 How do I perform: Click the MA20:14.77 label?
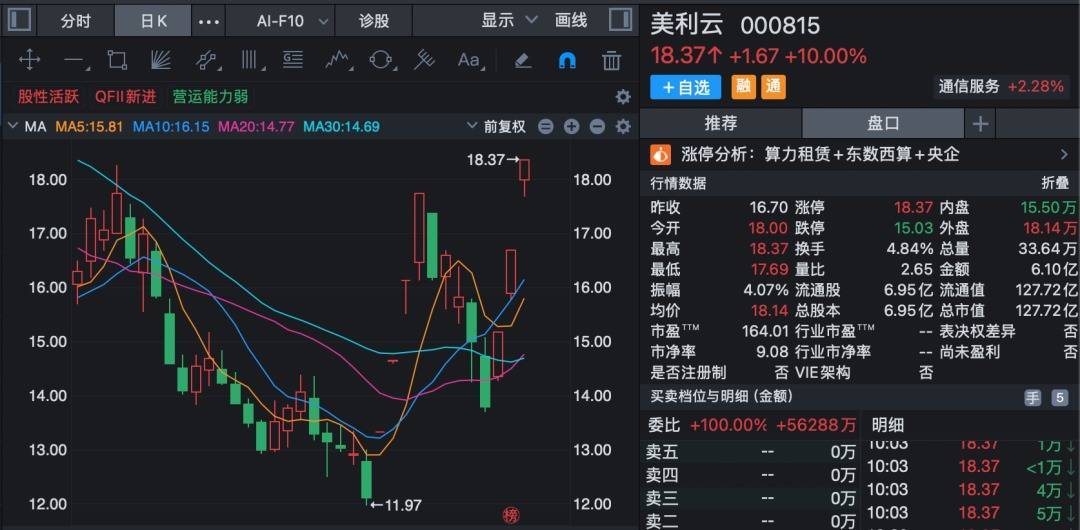coord(256,127)
